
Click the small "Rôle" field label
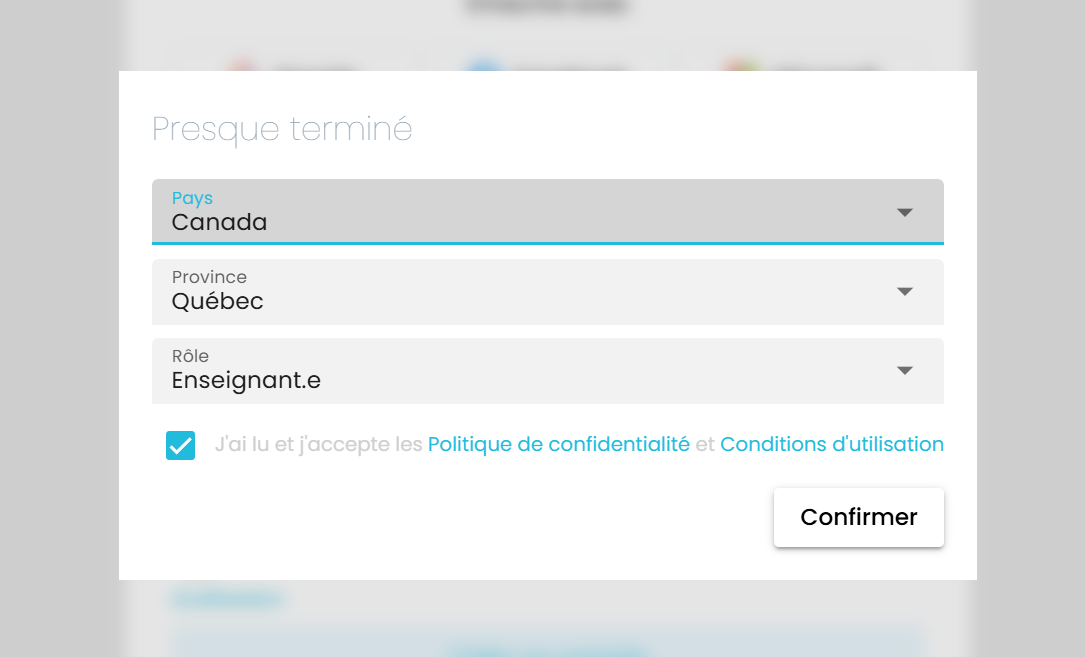190,356
